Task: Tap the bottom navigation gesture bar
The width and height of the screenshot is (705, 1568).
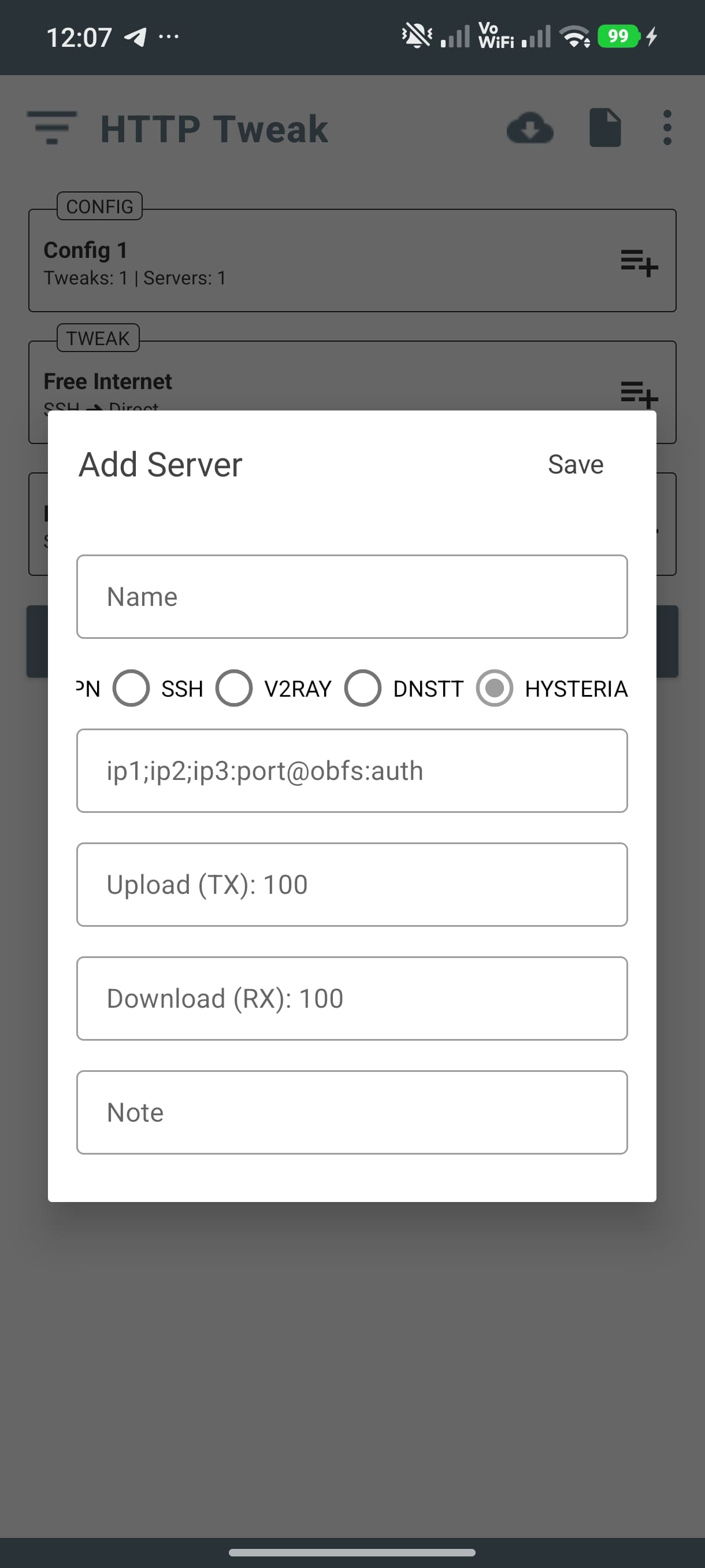Action: (x=352, y=1552)
